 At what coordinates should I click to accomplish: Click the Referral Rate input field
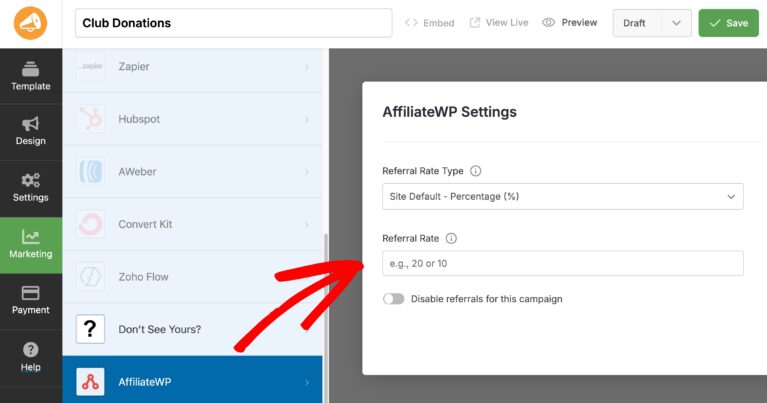click(x=562, y=263)
